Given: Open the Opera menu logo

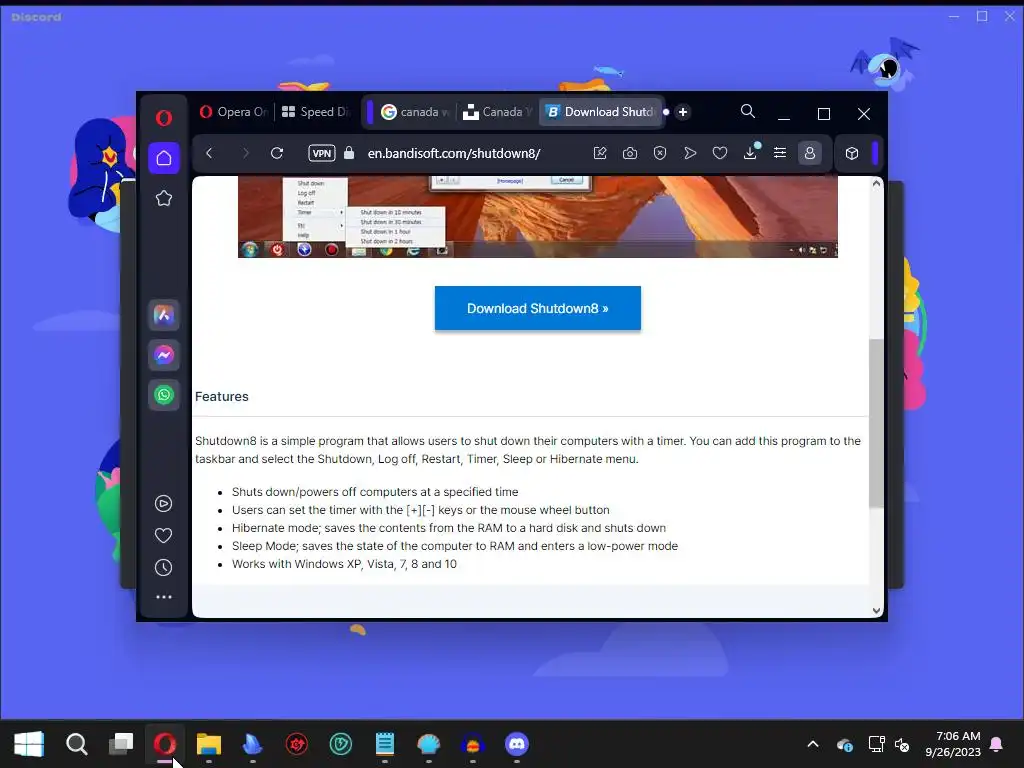Looking at the screenshot, I should pyautogui.click(x=164, y=118).
